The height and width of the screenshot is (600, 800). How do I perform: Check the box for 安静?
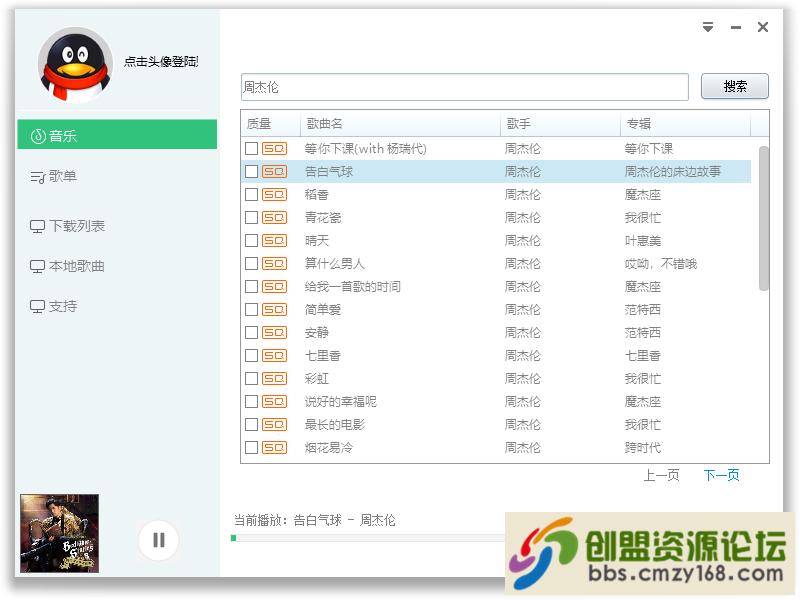(252, 332)
